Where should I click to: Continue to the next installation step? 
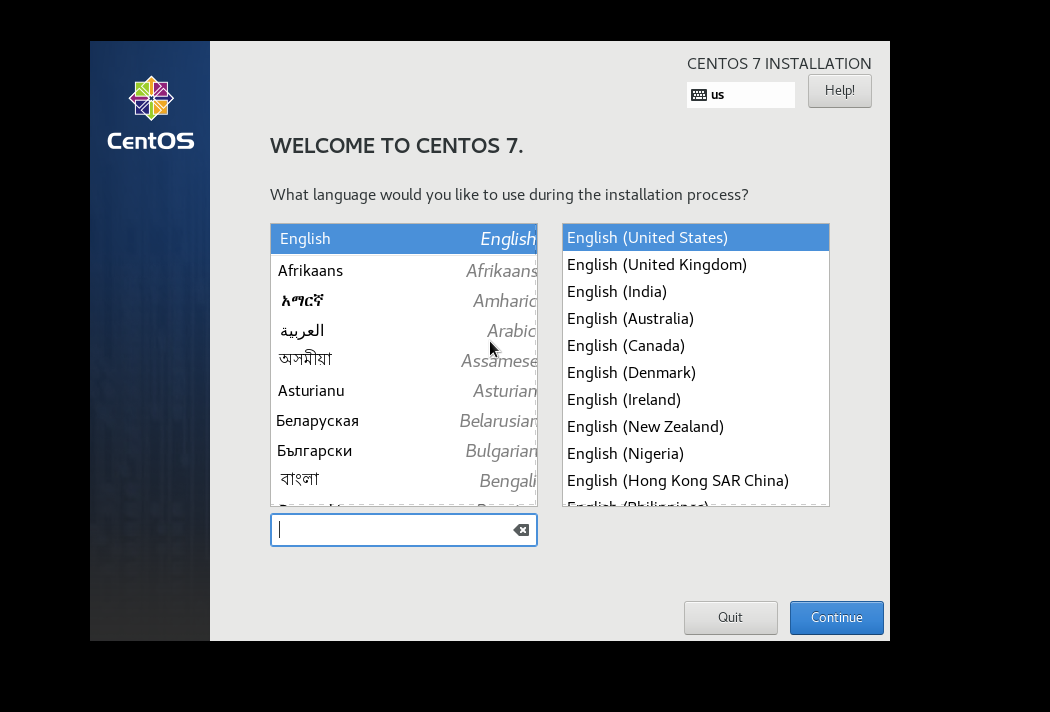coord(836,618)
